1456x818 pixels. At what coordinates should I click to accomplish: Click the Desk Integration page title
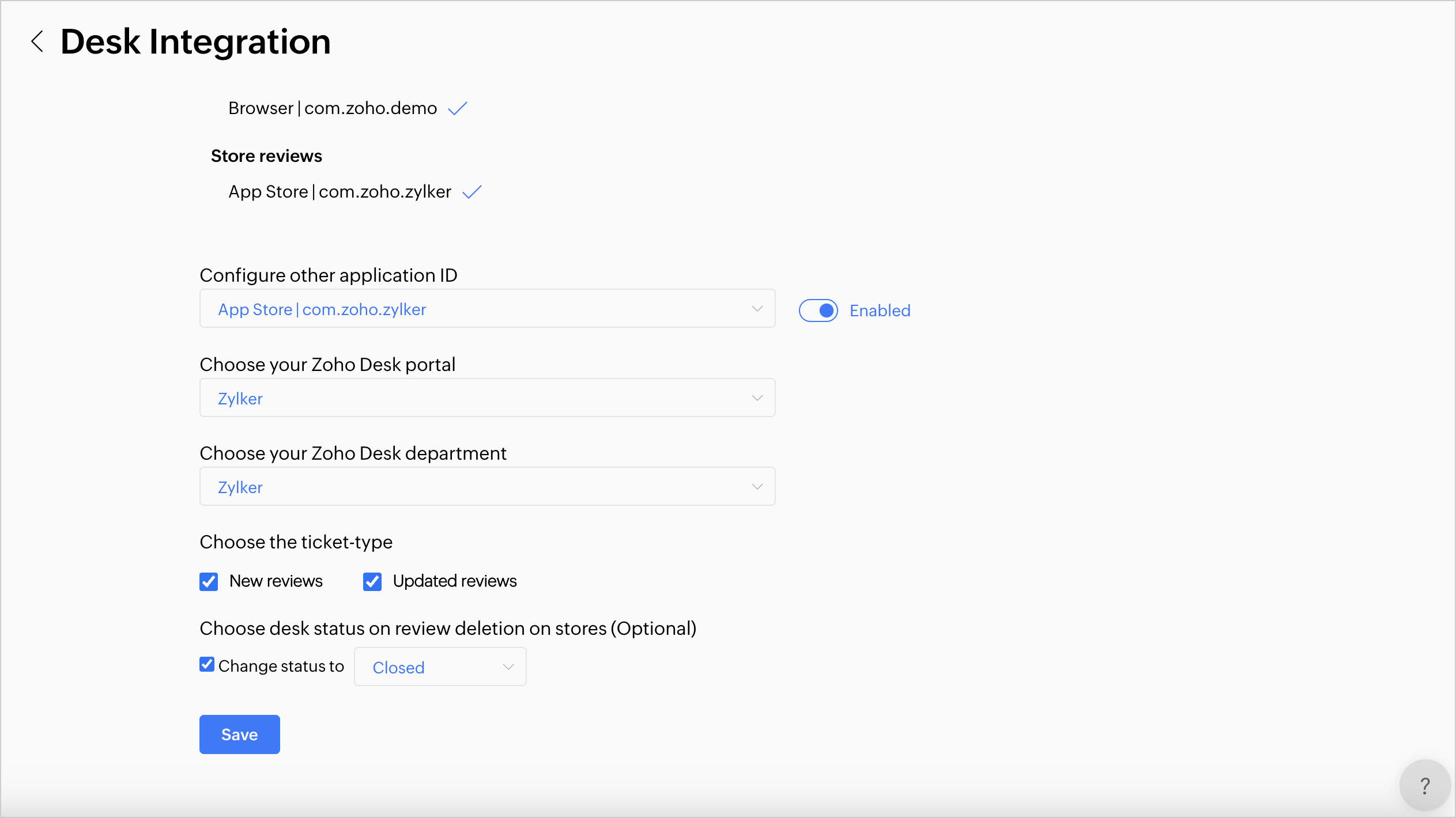(195, 41)
